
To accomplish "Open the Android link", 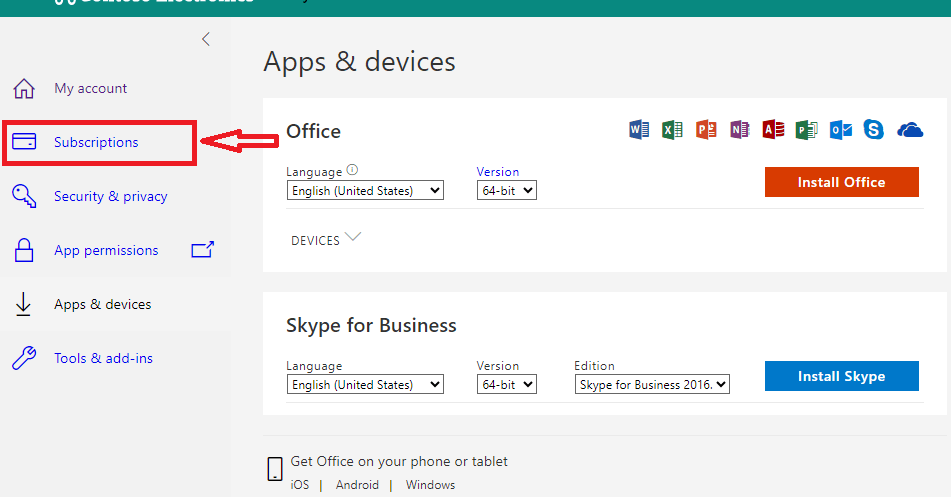I will 357,485.
